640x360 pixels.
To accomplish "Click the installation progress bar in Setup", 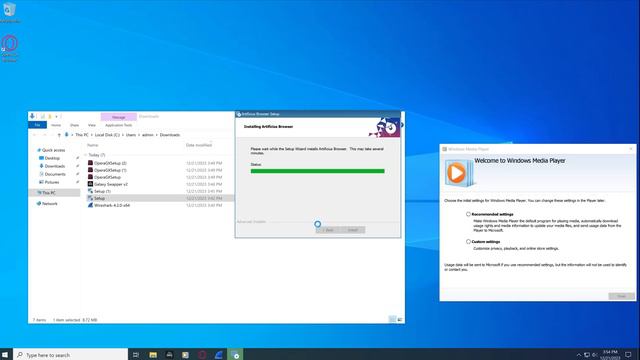I will [x=317, y=171].
